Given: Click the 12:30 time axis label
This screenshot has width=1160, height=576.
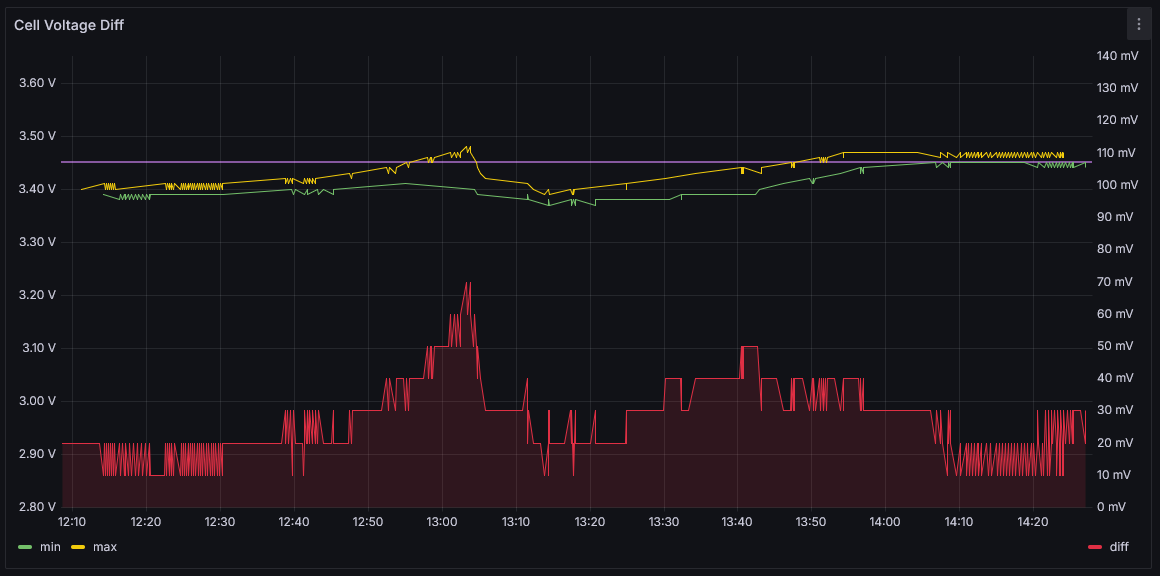Looking at the screenshot, I should 220,522.
